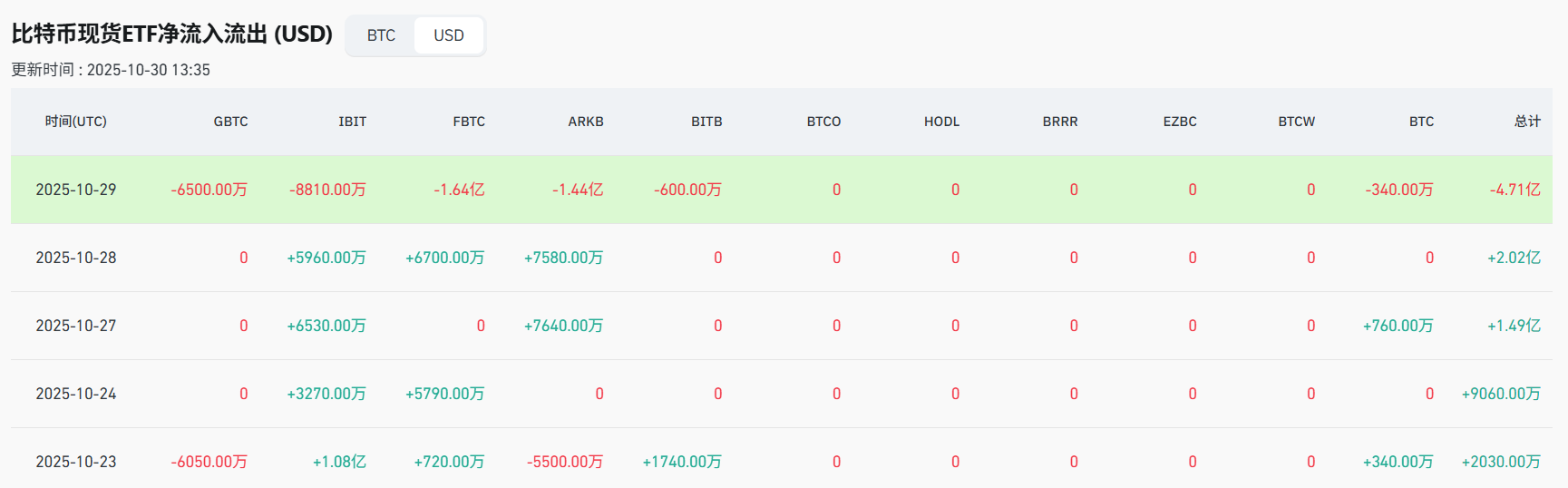Image resolution: width=1568 pixels, height=488 pixels.
Task: Click the 2025-10-24 date cell
Action: pos(76,394)
